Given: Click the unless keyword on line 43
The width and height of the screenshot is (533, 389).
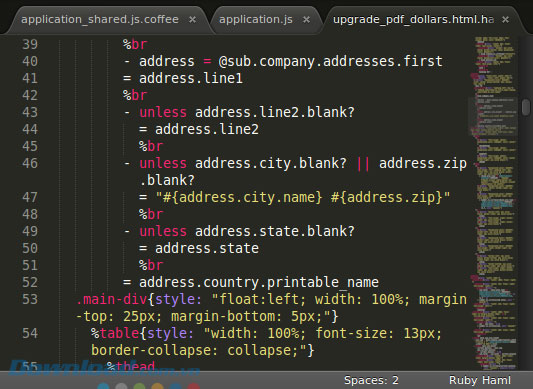Looking at the screenshot, I should pos(163,112).
